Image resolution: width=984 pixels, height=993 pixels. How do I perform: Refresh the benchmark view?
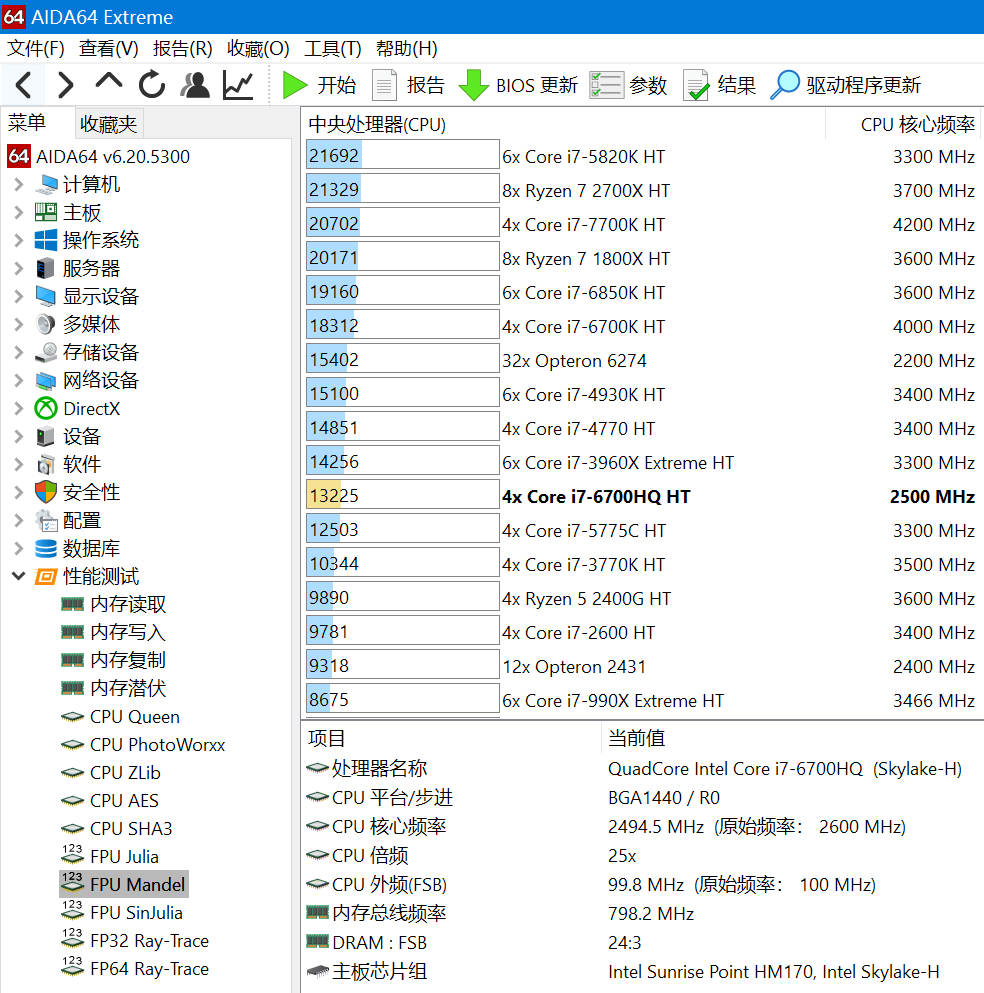tap(152, 85)
